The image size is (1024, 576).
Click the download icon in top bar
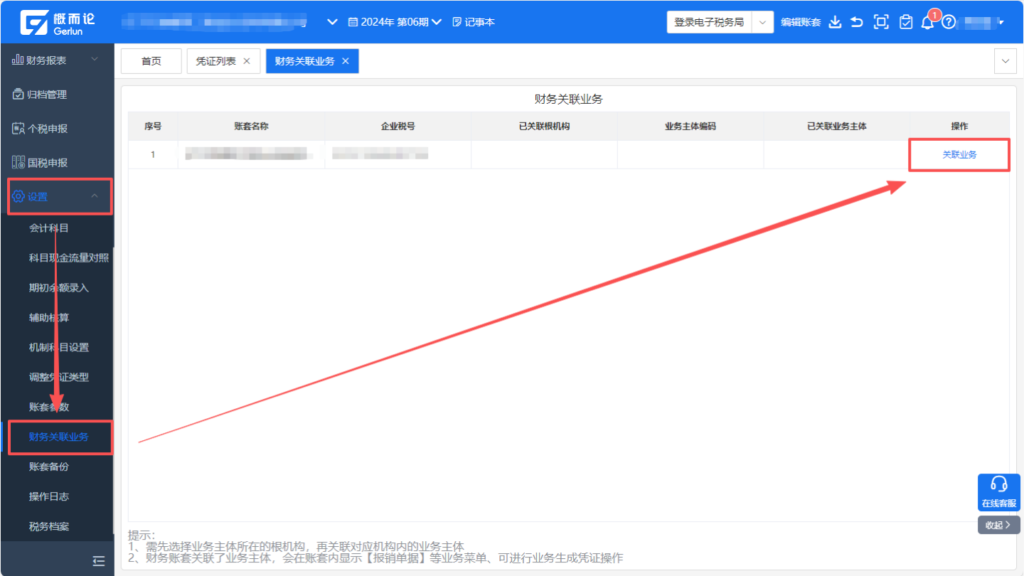[835, 22]
